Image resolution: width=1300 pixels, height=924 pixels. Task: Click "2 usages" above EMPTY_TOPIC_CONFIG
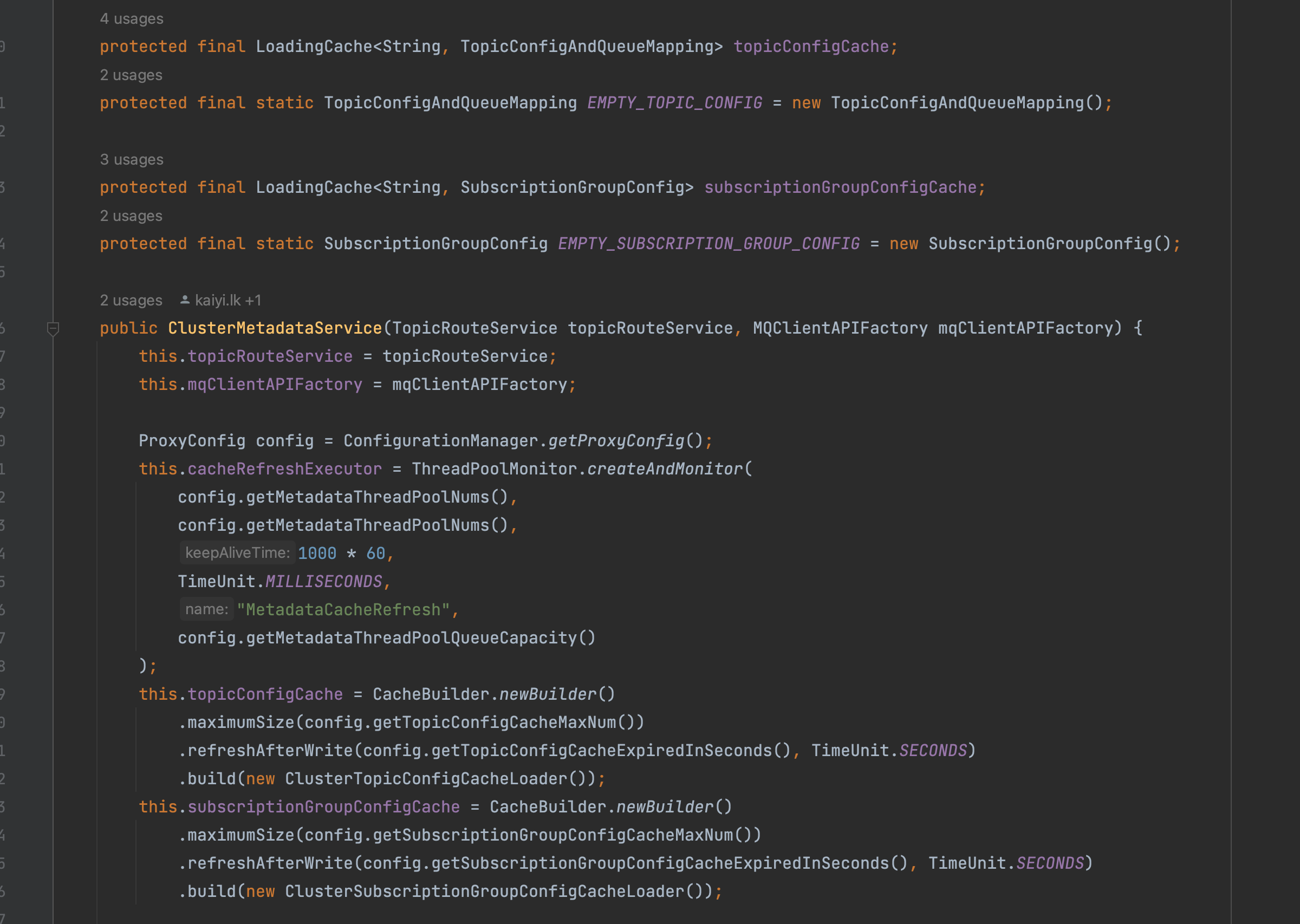[x=131, y=75]
